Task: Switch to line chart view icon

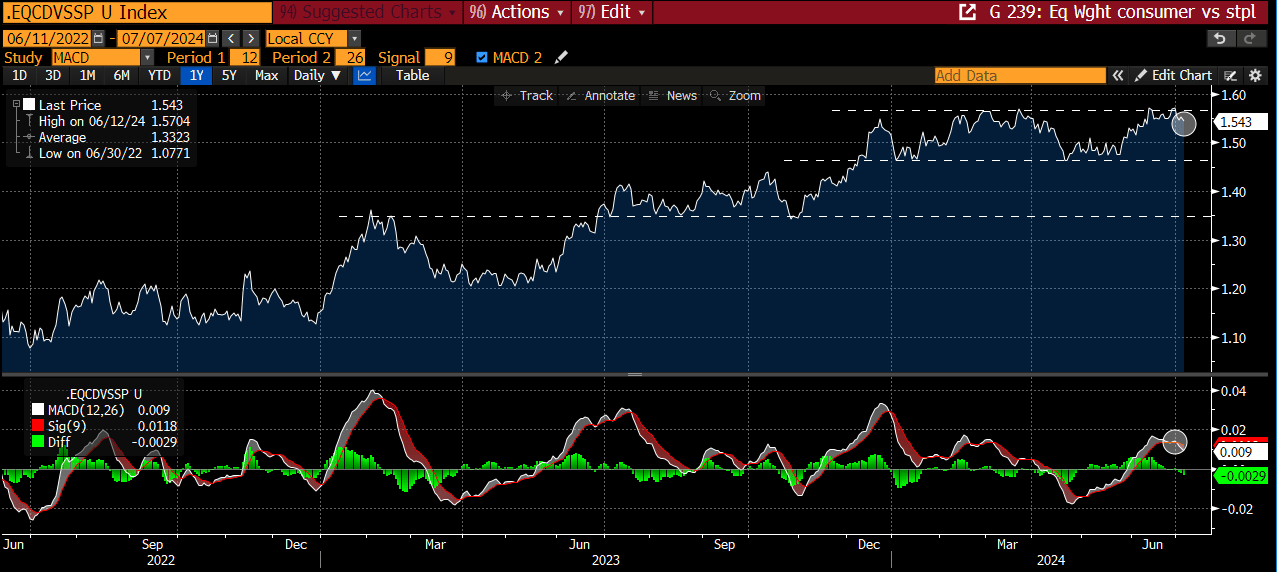Action: coord(365,75)
